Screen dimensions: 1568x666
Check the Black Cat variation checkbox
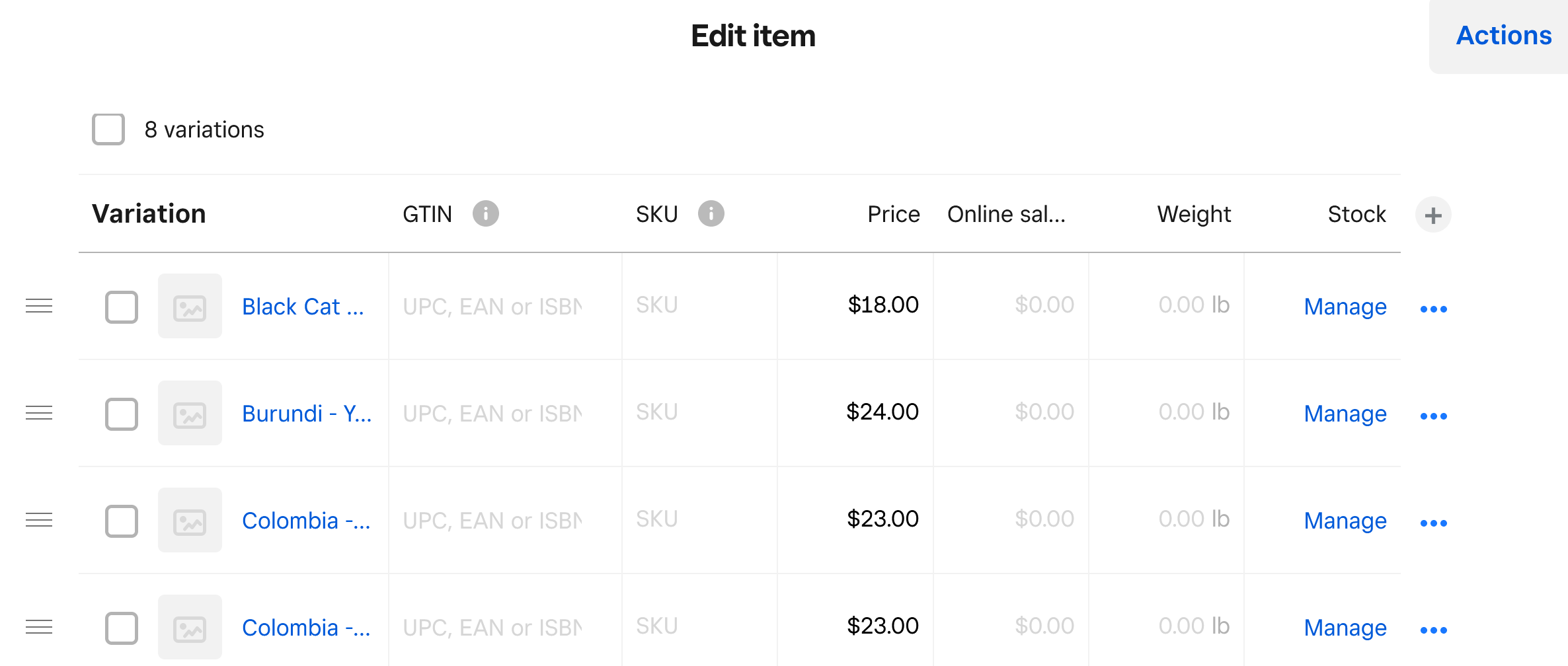[x=121, y=307]
